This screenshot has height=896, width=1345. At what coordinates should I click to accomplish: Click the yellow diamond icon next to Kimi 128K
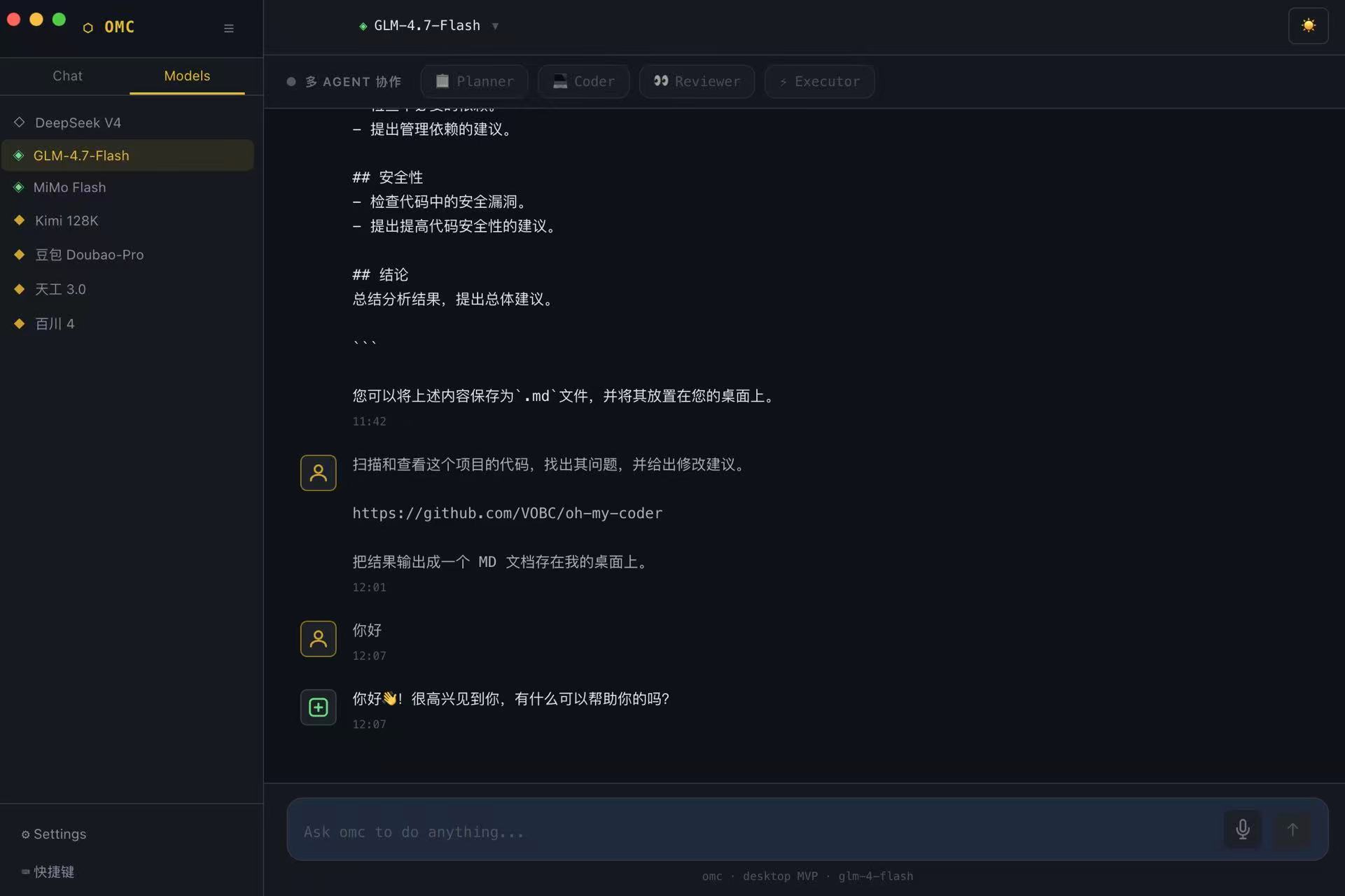[x=20, y=220]
